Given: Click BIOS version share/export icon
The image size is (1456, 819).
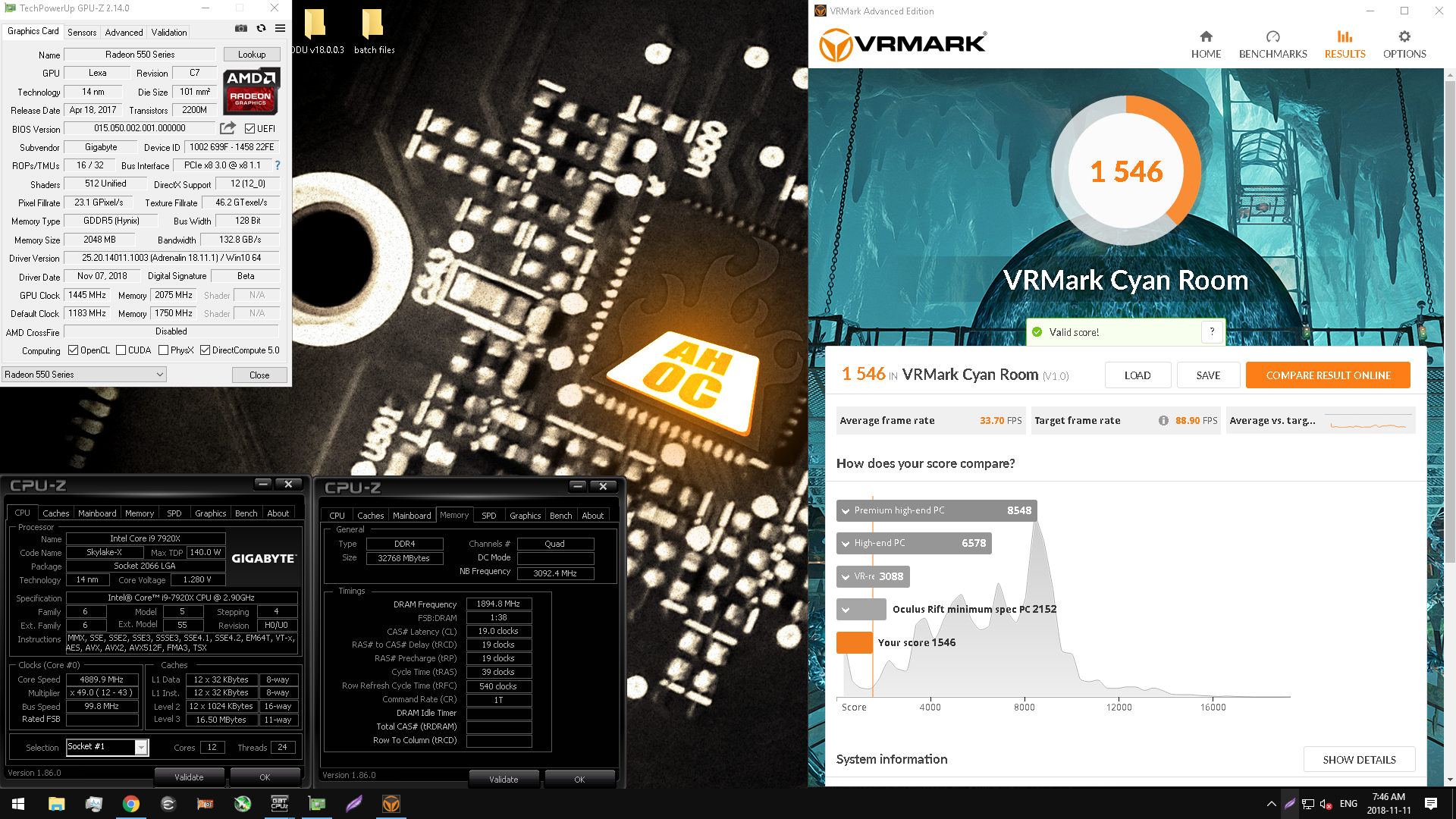Looking at the screenshot, I should point(227,128).
